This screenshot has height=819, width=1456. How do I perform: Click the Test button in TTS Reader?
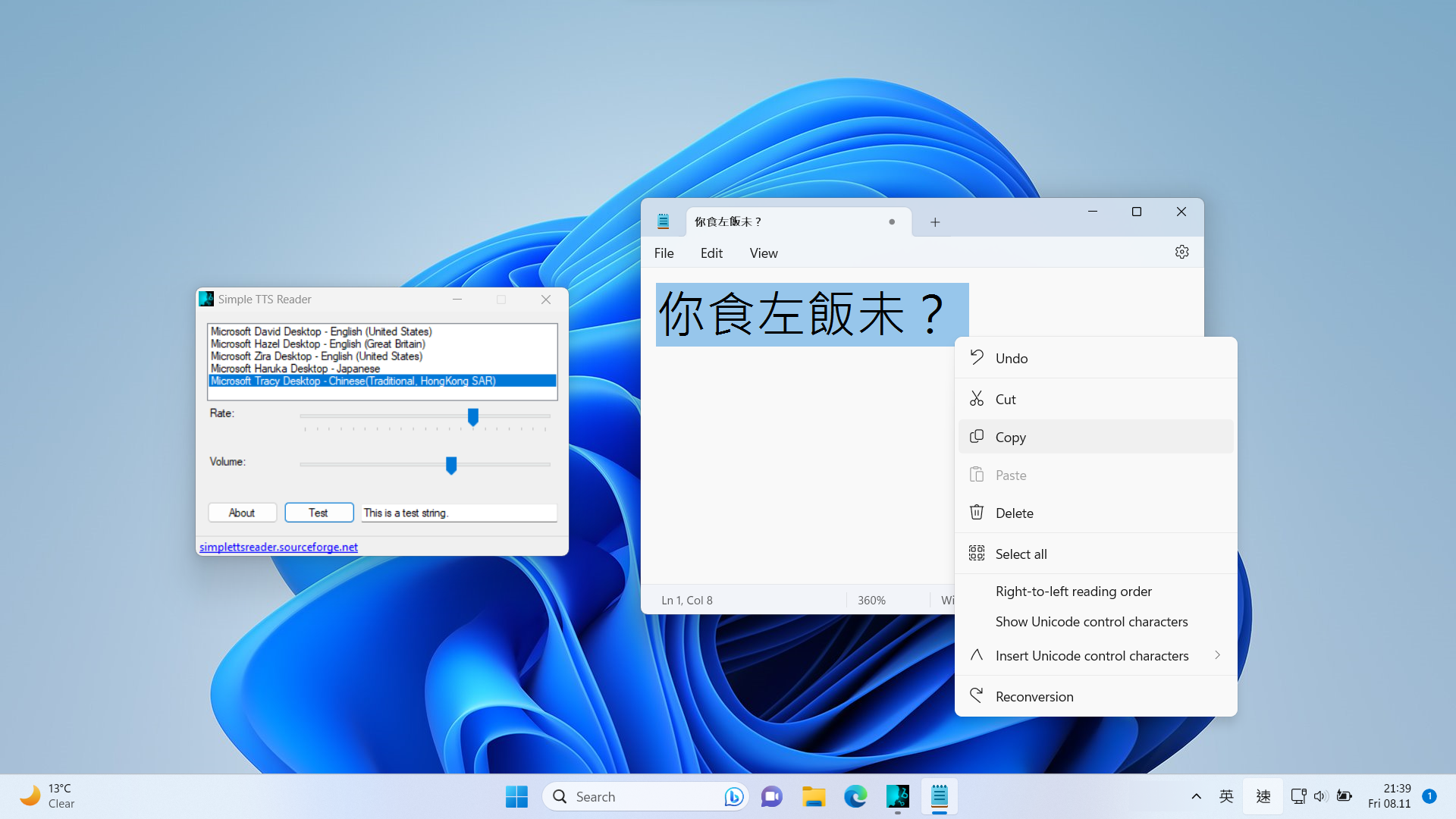point(318,512)
